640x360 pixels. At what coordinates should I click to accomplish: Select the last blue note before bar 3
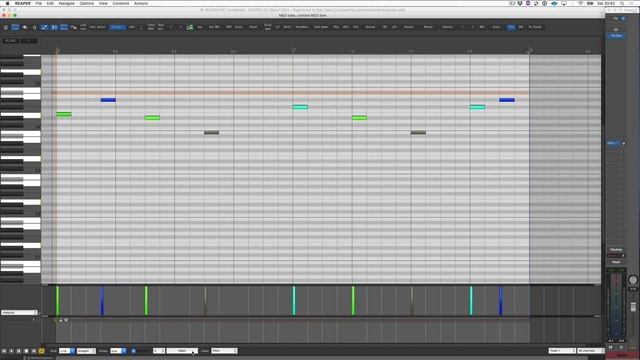point(507,100)
